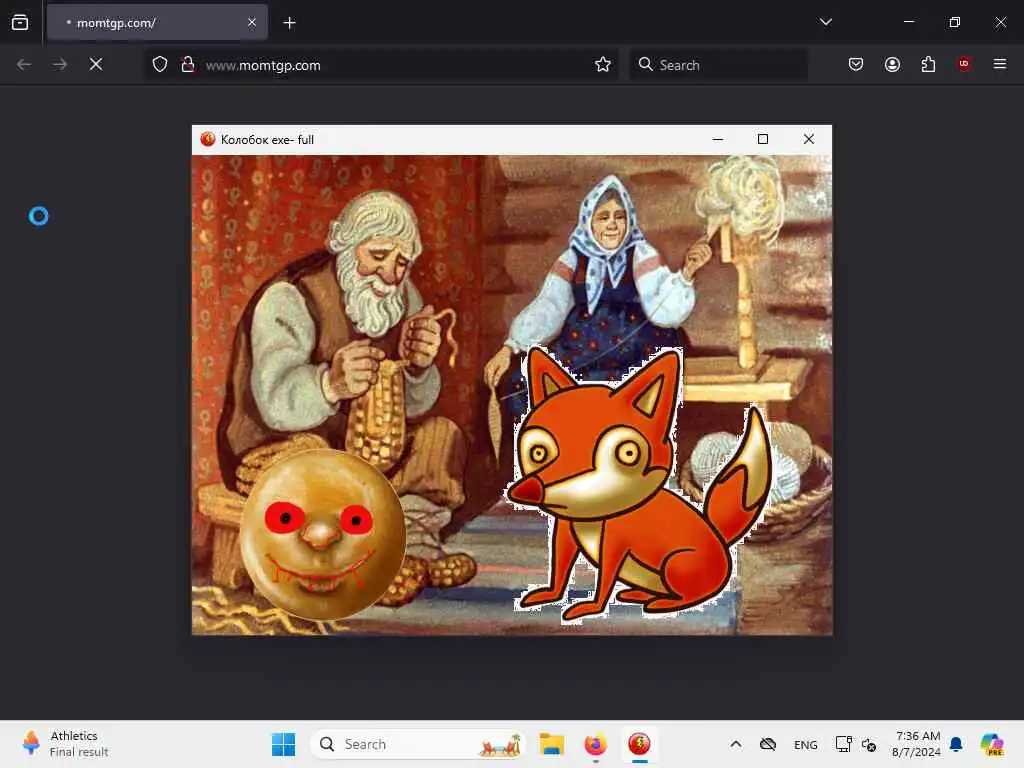The height and width of the screenshot is (768, 1024).
Task: Focus the Windows taskbar Search box
Action: (x=418, y=744)
